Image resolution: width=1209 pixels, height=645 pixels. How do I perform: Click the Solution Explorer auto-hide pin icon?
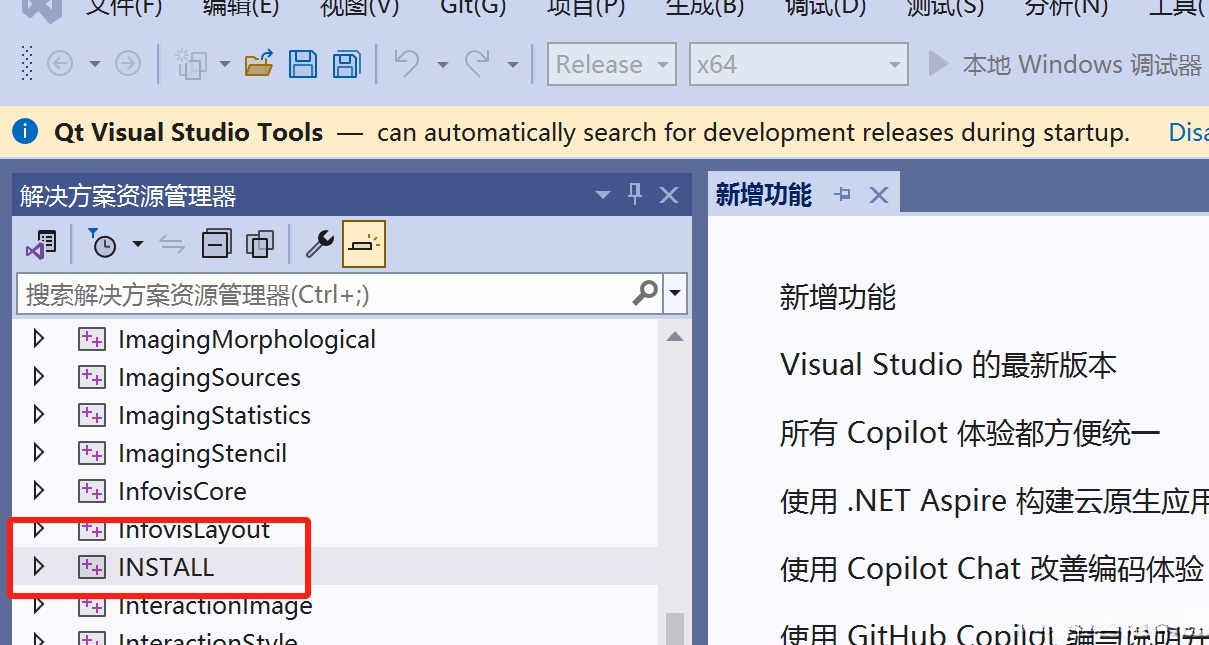[635, 194]
